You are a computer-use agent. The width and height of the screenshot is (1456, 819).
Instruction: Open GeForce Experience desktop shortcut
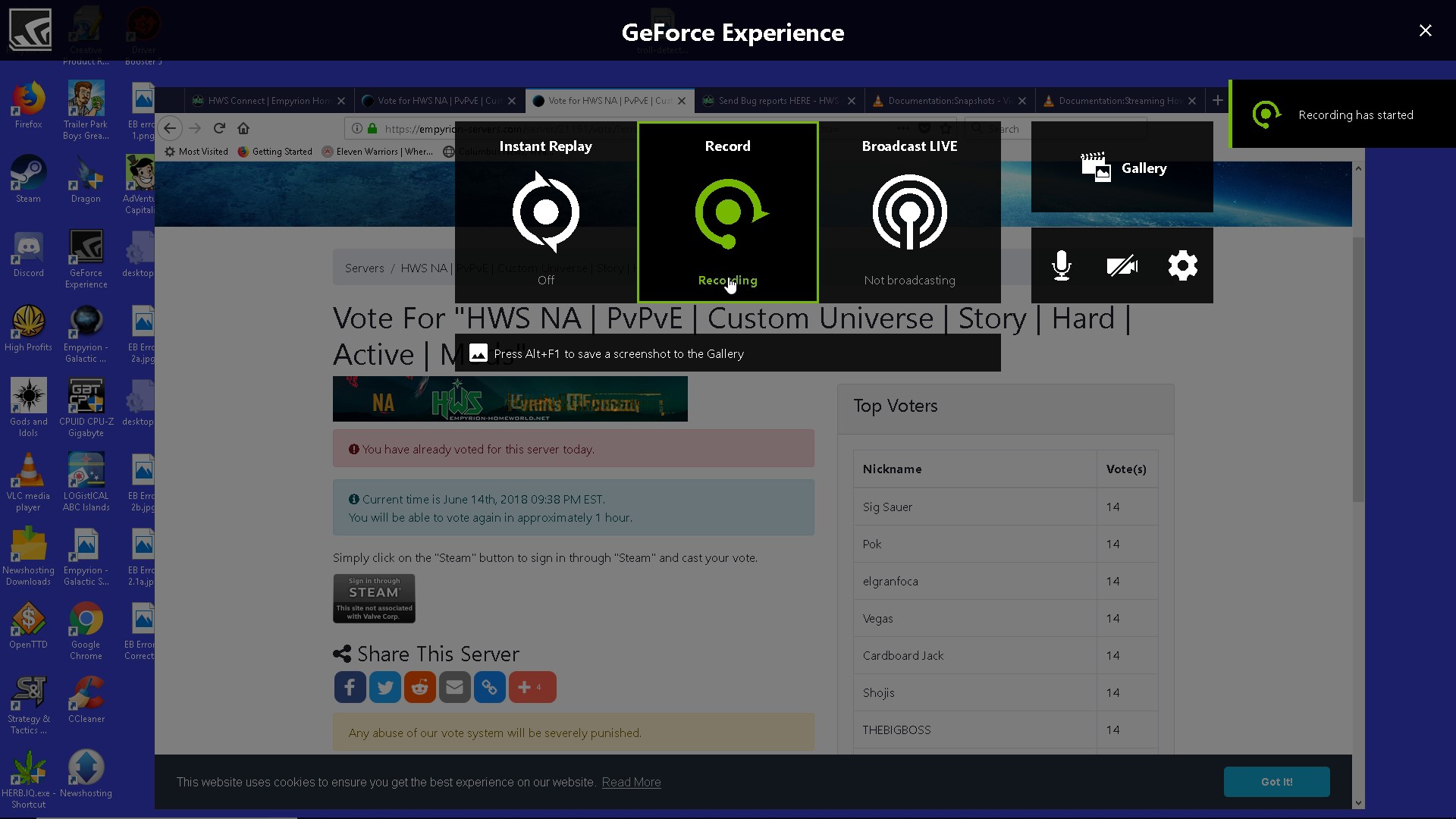(86, 259)
